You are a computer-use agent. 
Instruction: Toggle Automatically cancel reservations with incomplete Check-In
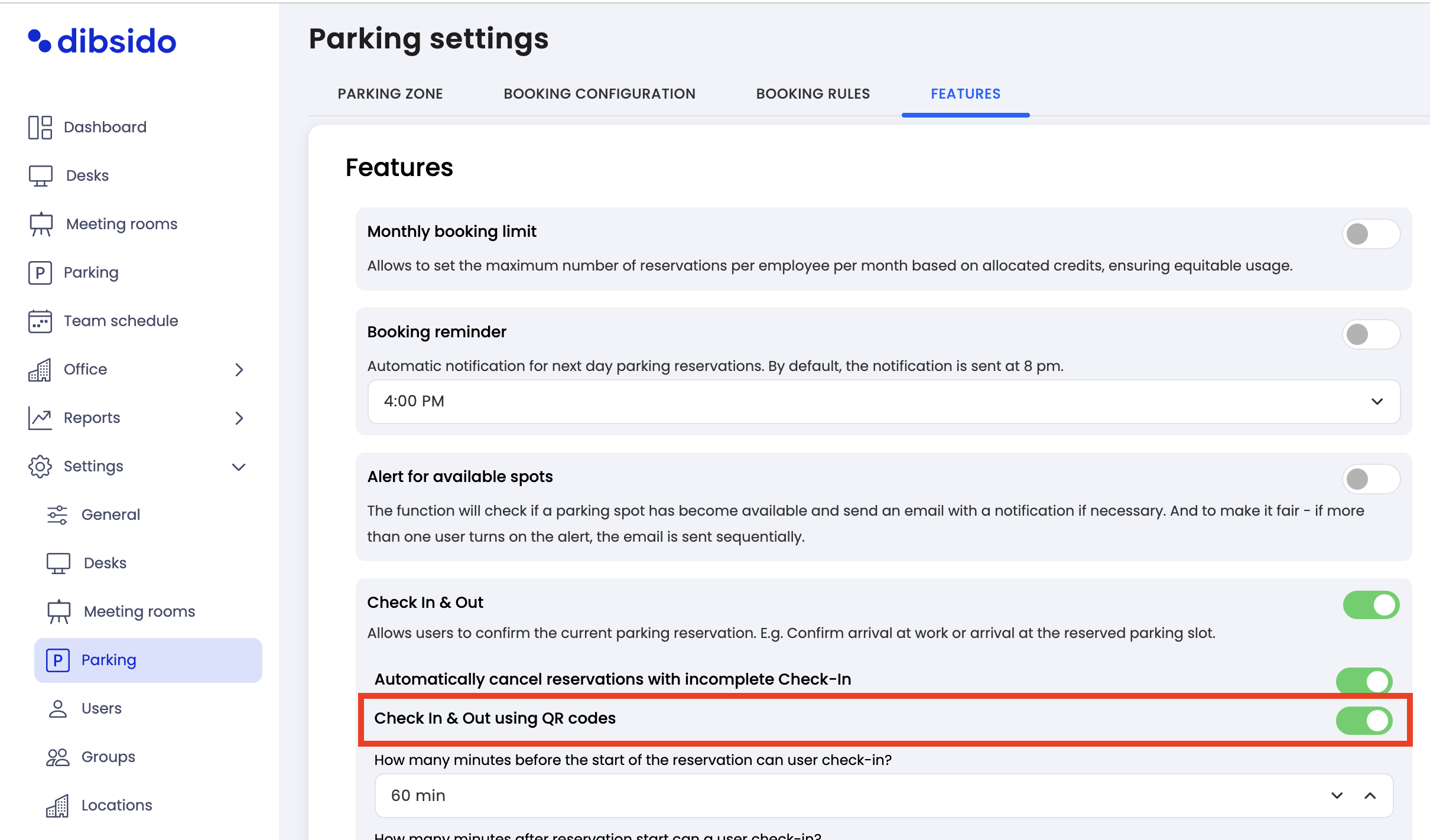point(1364,681)
